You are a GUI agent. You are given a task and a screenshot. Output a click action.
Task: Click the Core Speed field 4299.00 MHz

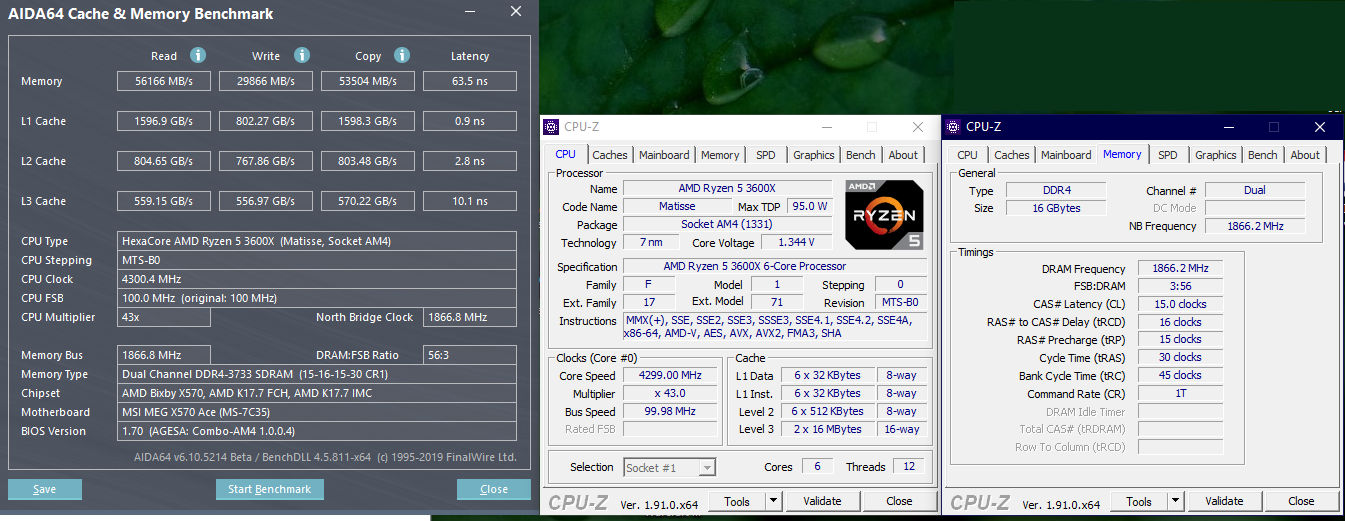(670, 375)
